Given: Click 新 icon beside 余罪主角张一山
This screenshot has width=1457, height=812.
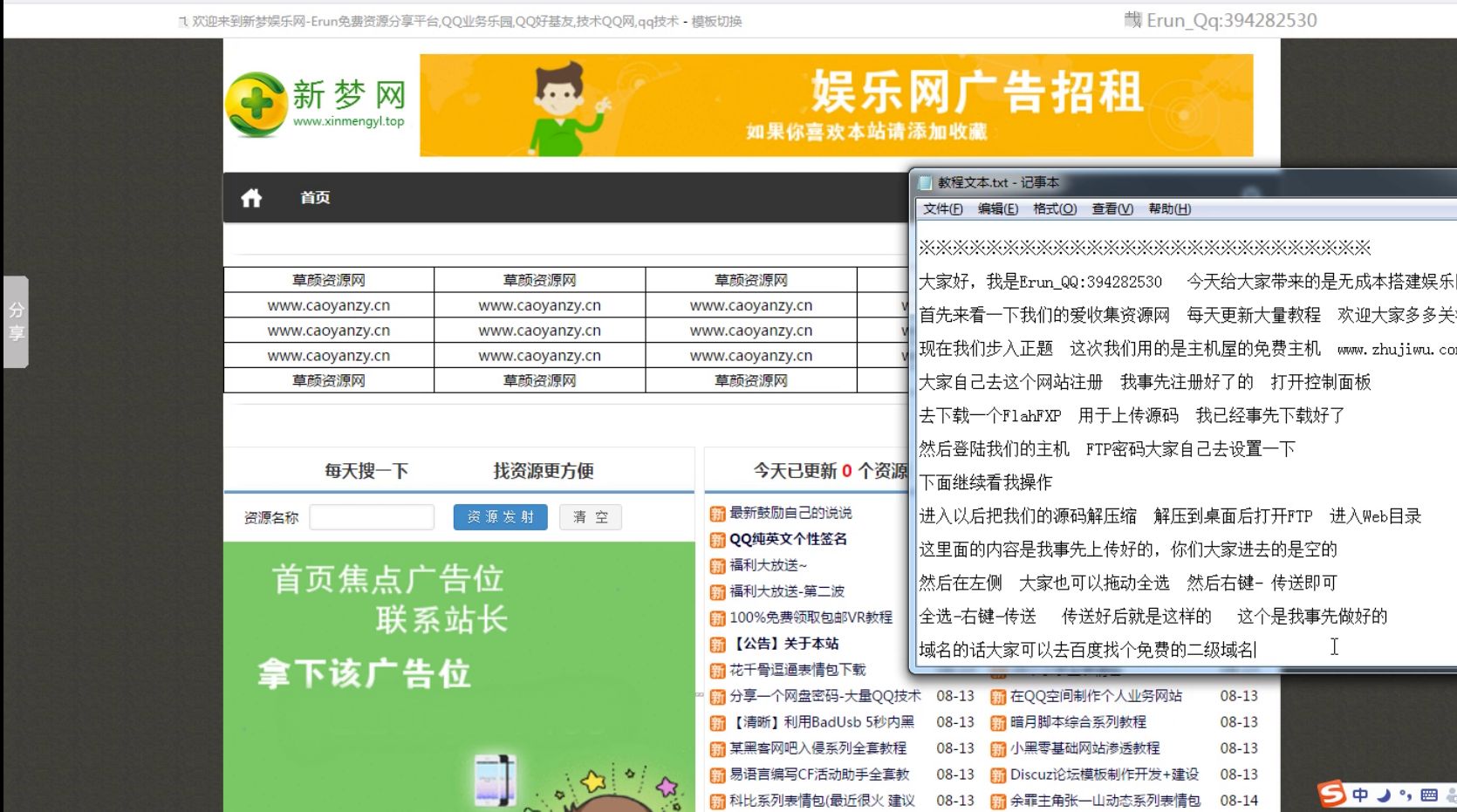Looking at the screenshot, I should (x=998, y=802).
